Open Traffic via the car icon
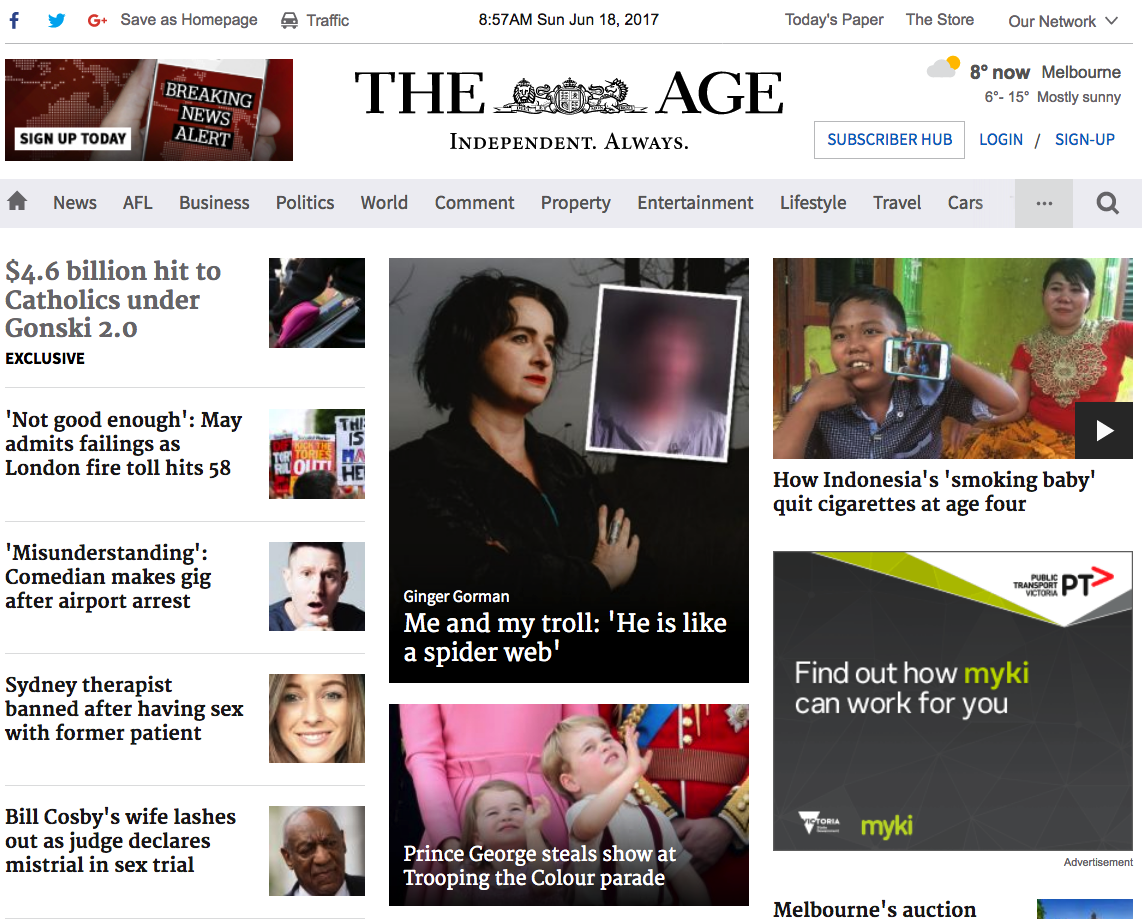Screen dimensions: 1142x919 pyautogui.click(x=289, y=20)
